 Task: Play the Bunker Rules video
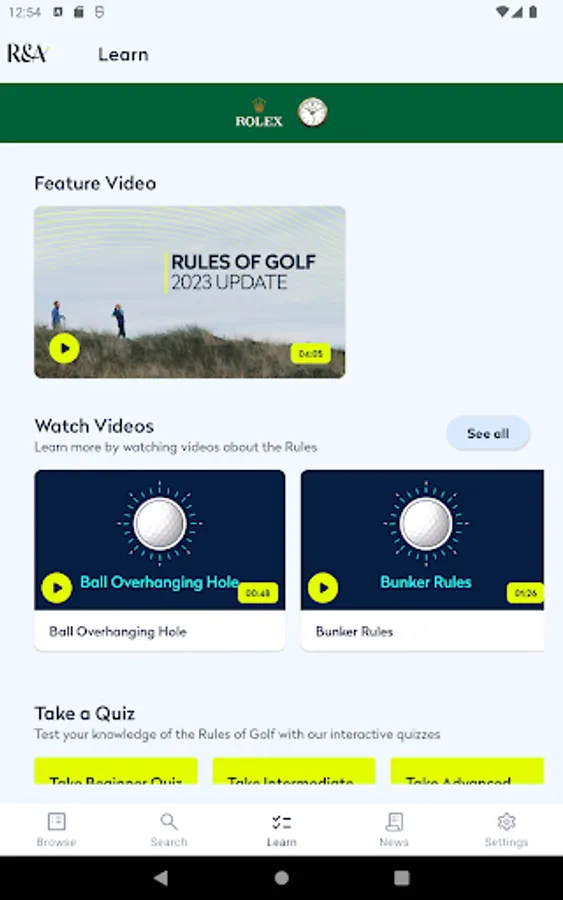coord(323,587)
